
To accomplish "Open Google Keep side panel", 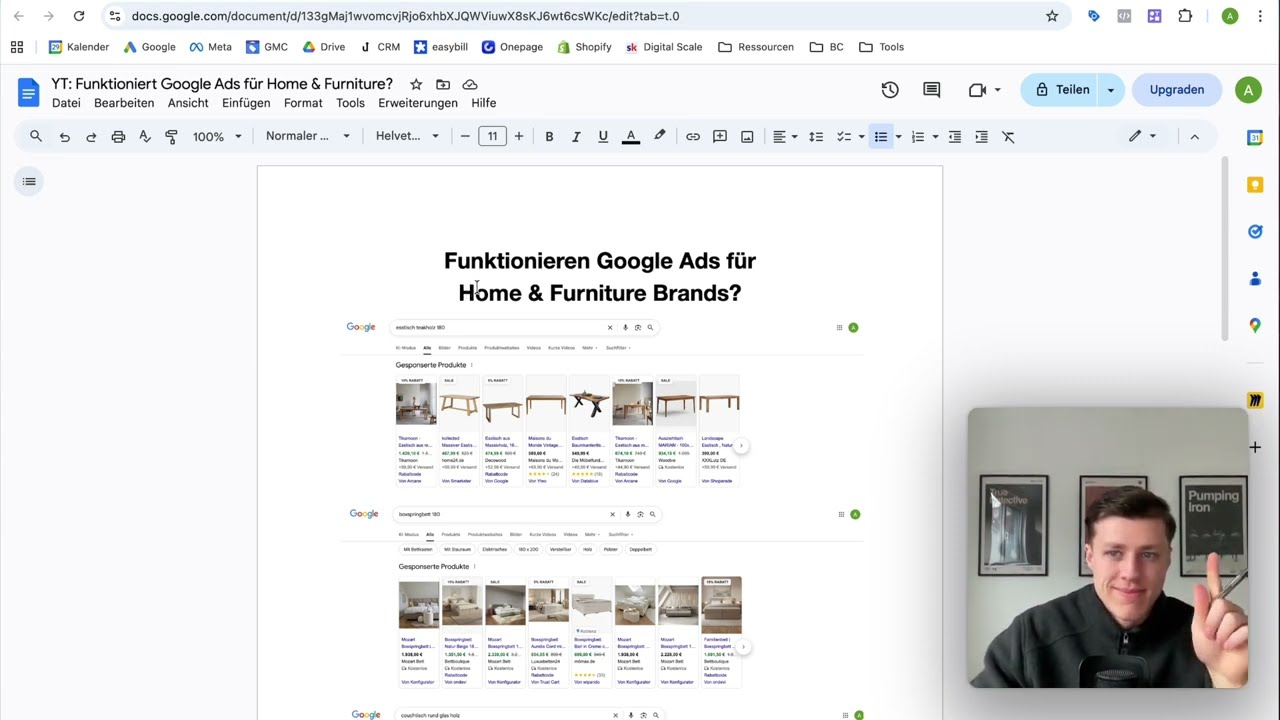I will click(x=1255, y=185).
